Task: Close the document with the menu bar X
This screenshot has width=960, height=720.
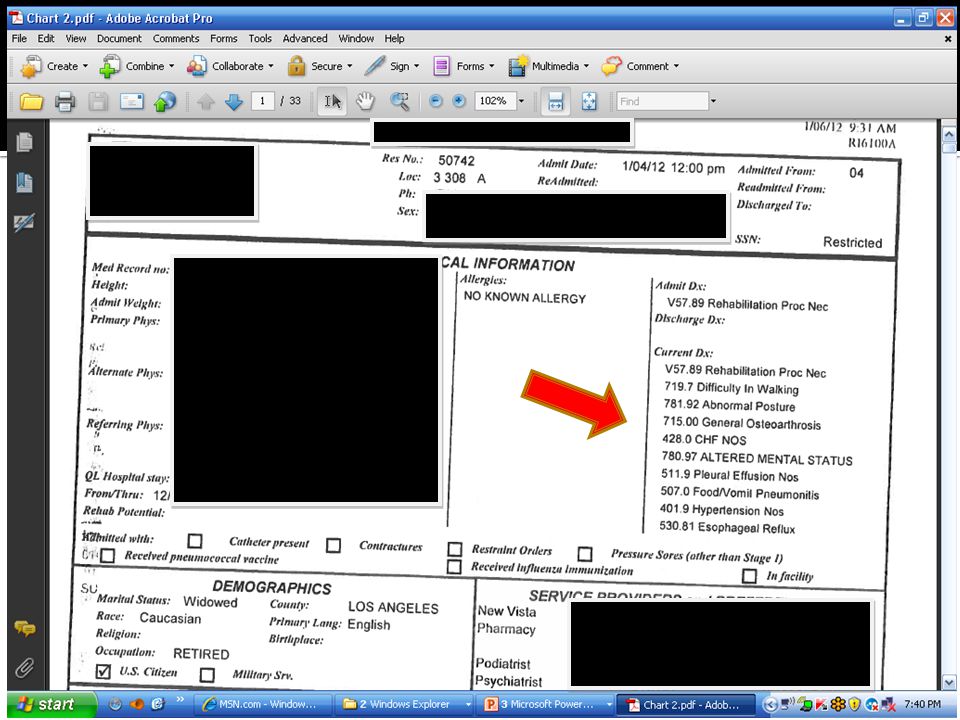Action: pyautogui.click(x=948, y=39)
